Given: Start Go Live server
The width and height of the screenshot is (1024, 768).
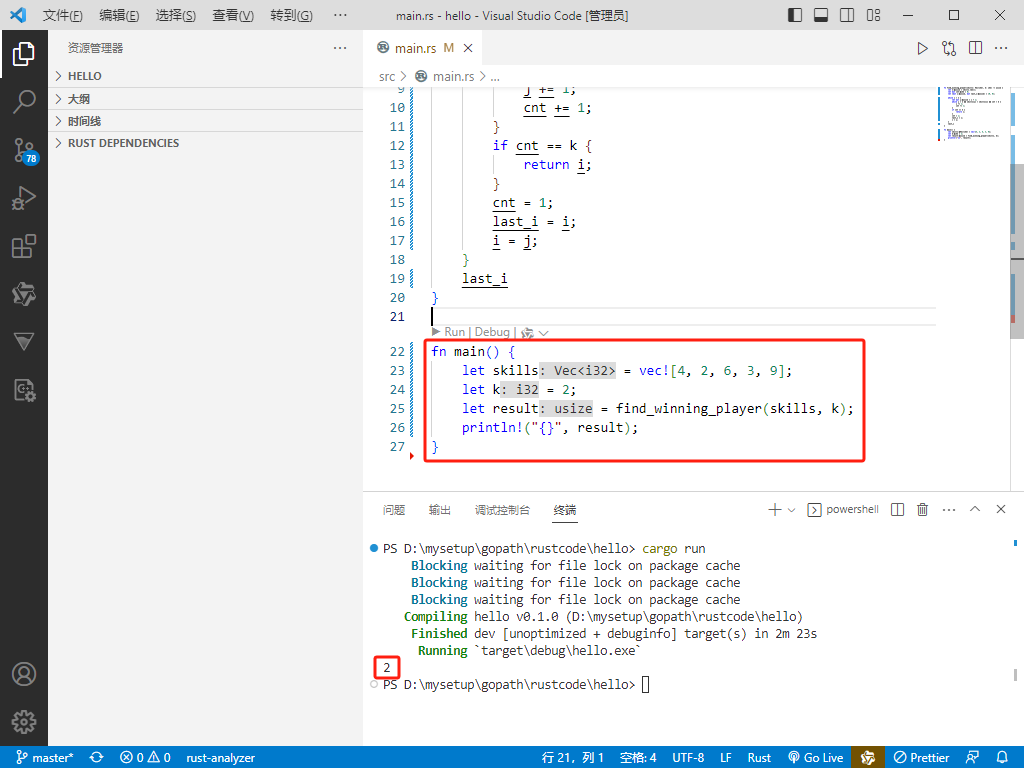Looking at the screenshot, I should [816, 758].
